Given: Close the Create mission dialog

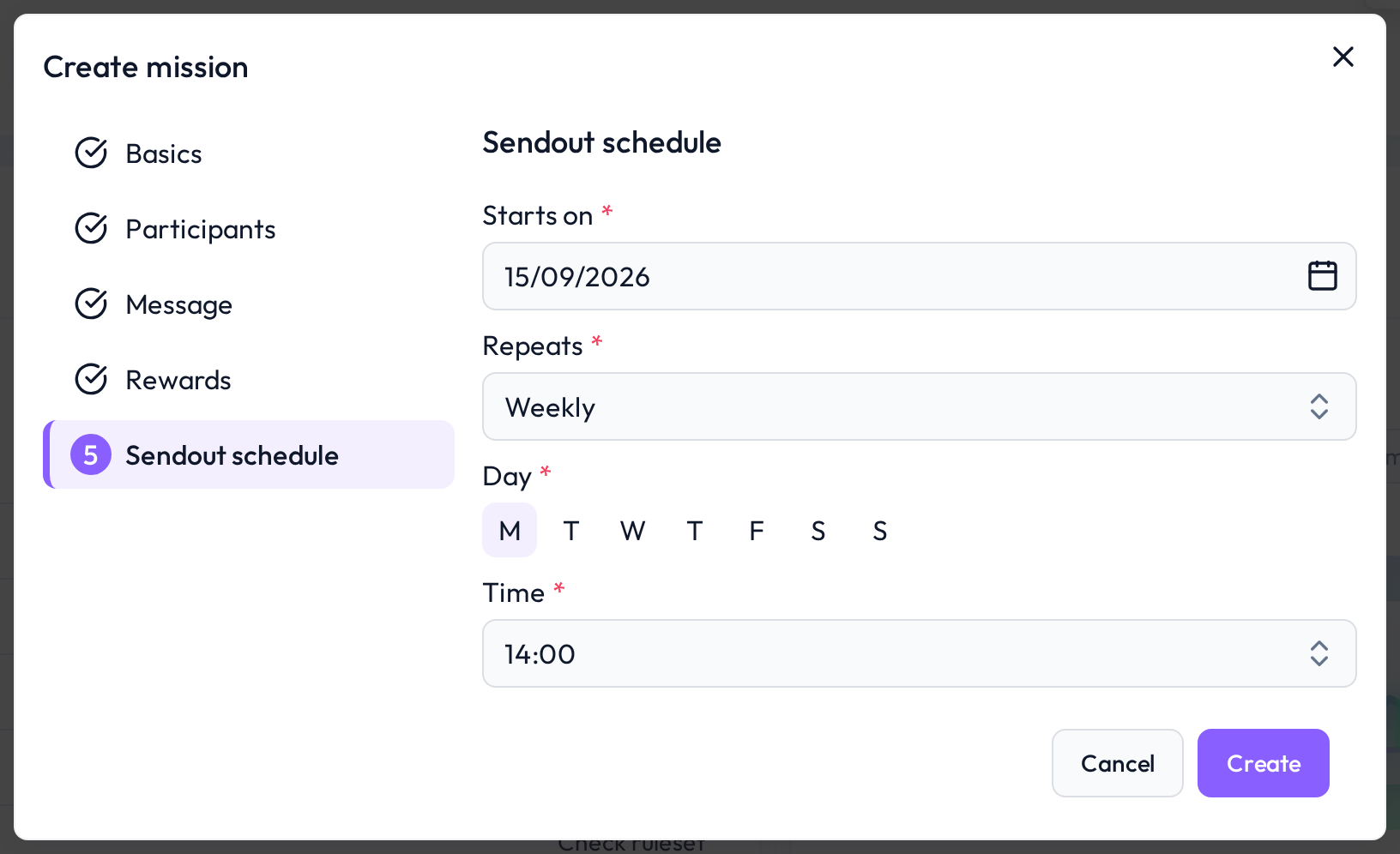Looking at the screenshot, I should [1343, 57].
